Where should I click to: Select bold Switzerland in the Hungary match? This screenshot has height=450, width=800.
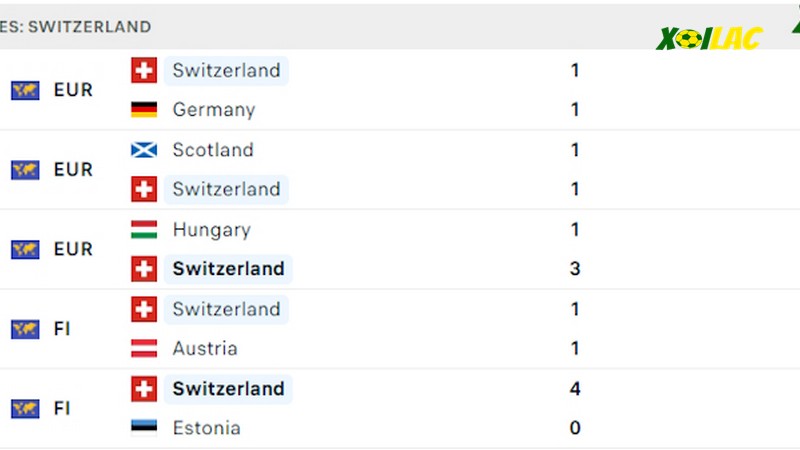point(228,269)
